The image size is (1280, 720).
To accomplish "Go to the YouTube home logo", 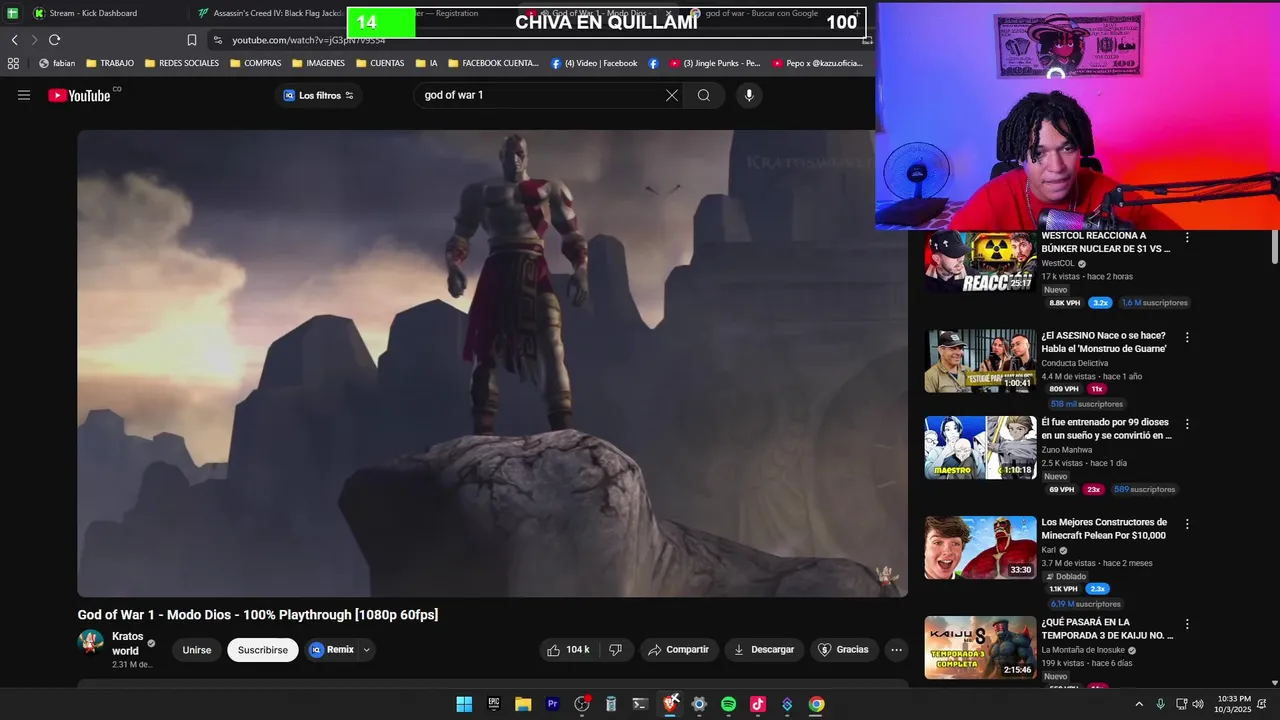I will [x=79, y=95].
